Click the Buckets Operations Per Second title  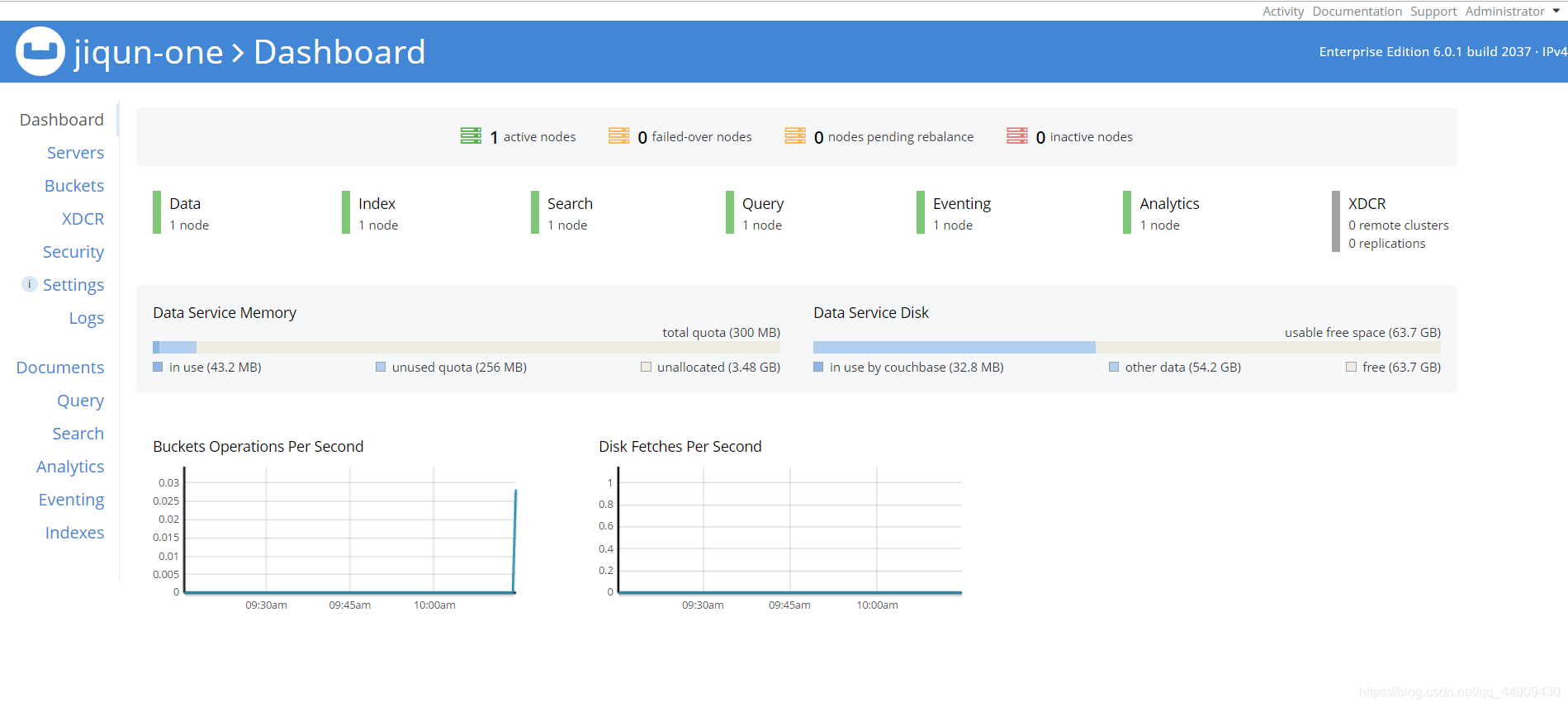coord(258,446)
